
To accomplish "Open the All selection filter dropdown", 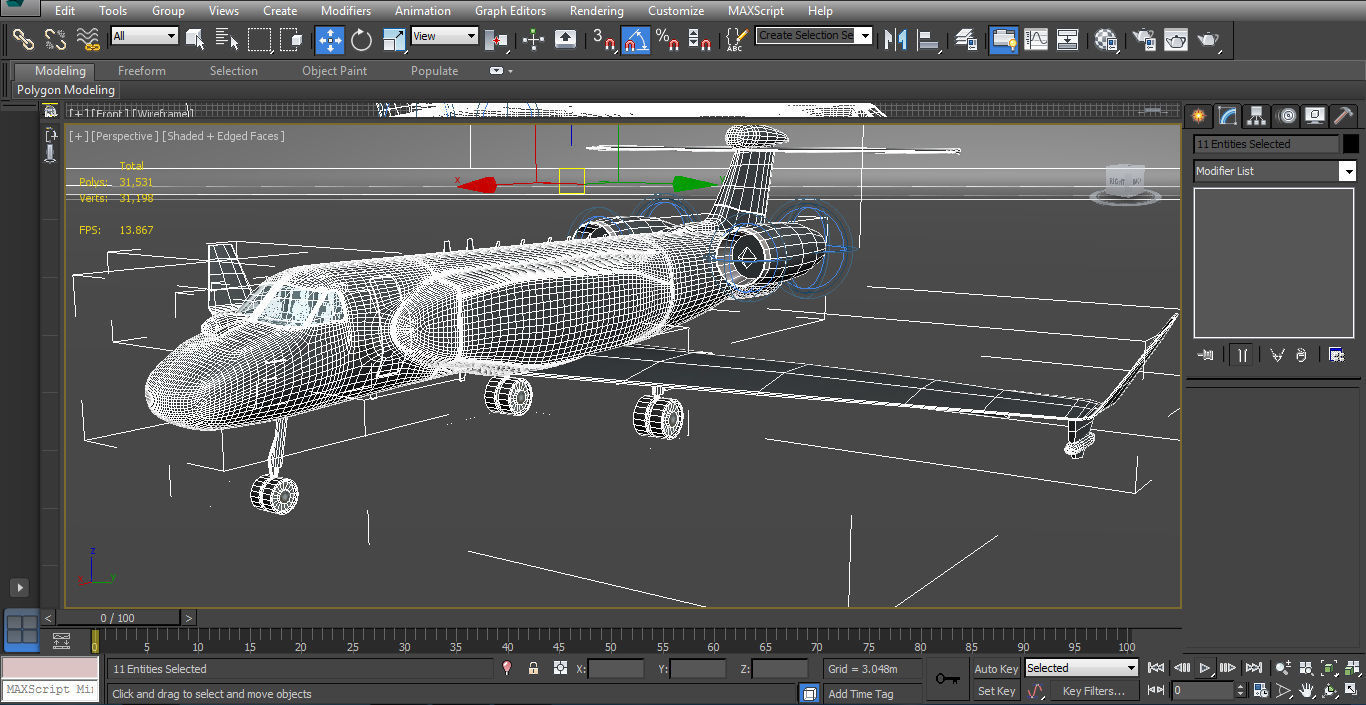I will [x=144, y=36].
